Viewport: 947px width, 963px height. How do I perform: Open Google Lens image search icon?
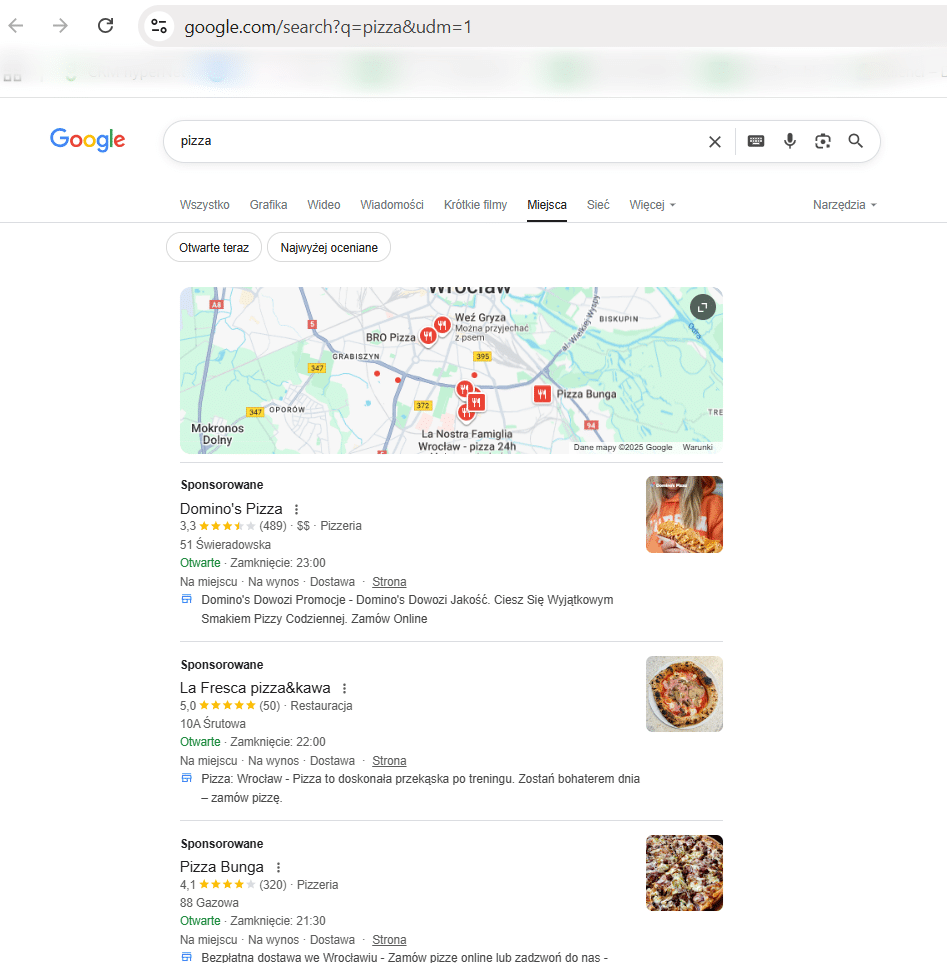(823, 141)
